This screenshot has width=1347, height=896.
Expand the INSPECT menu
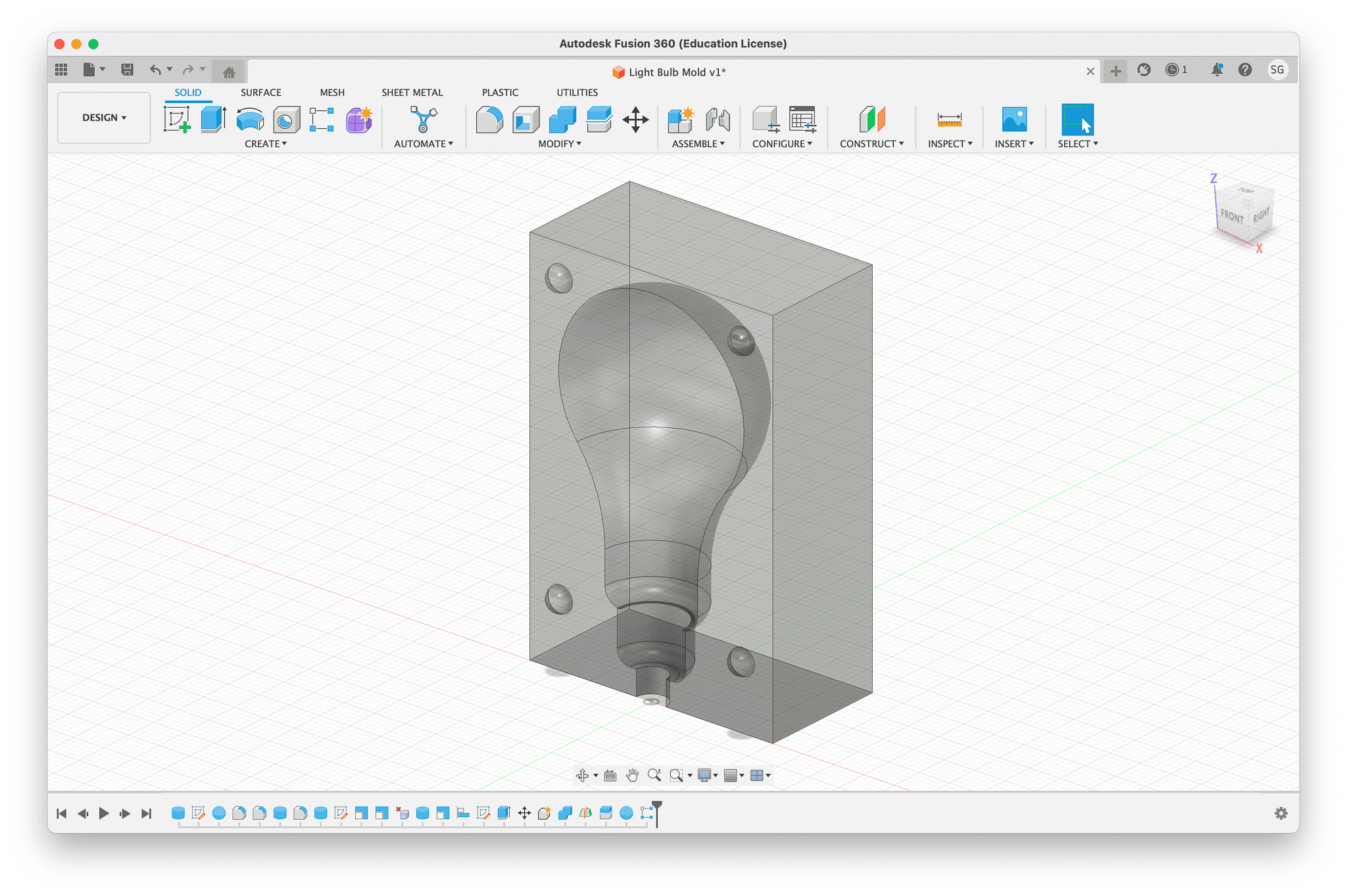pos(950,144)
